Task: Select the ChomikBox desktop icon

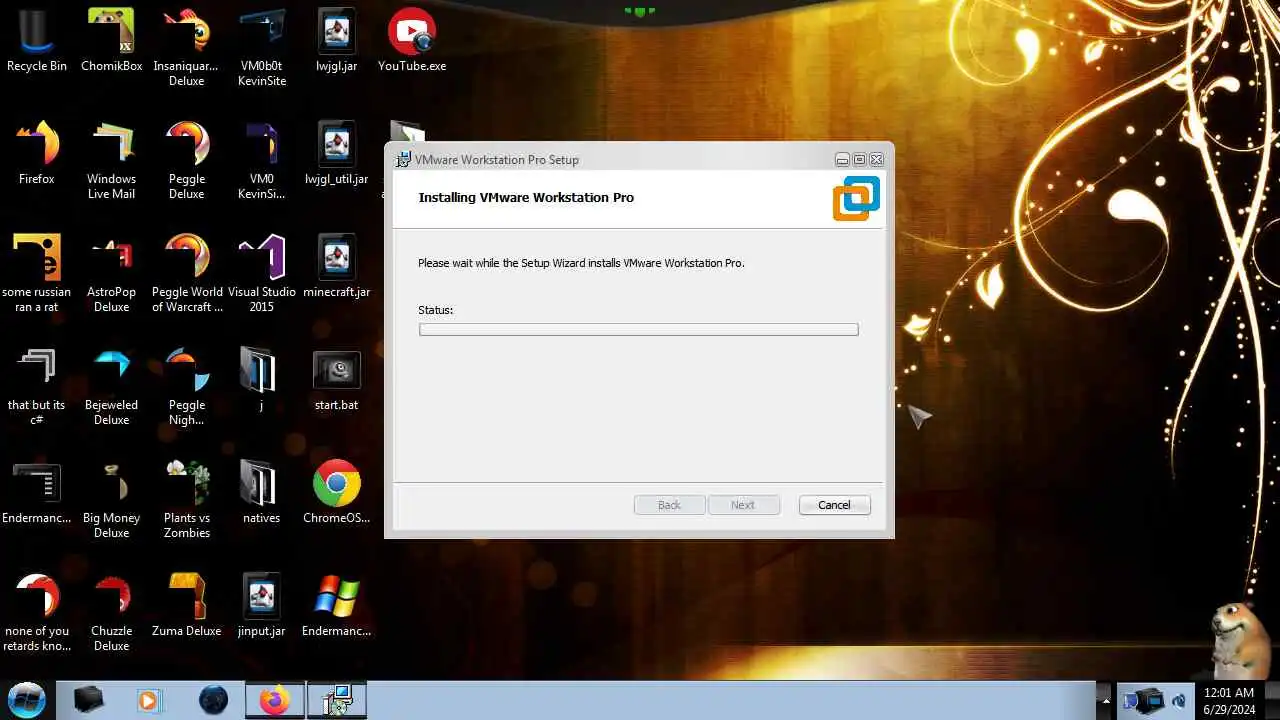Action: 111,40
